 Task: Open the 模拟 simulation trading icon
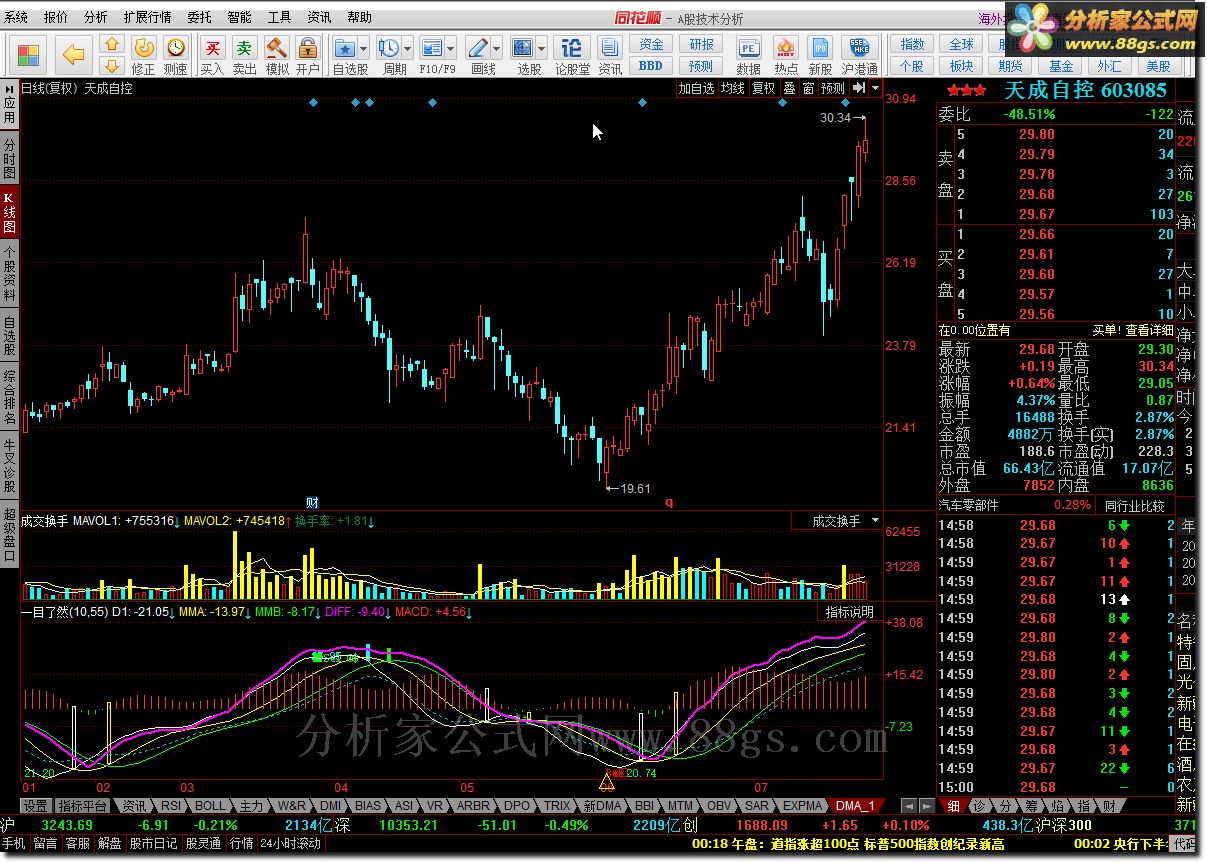tap(276, 56)
